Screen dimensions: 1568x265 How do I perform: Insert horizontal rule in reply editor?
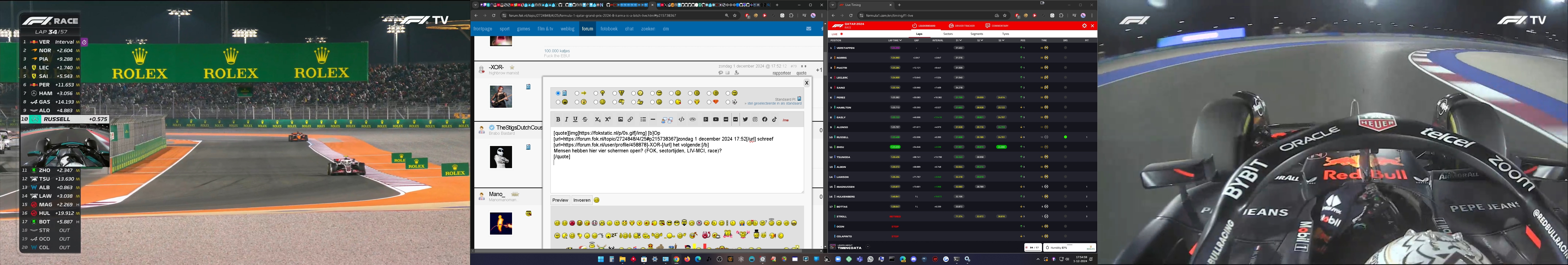653,119
